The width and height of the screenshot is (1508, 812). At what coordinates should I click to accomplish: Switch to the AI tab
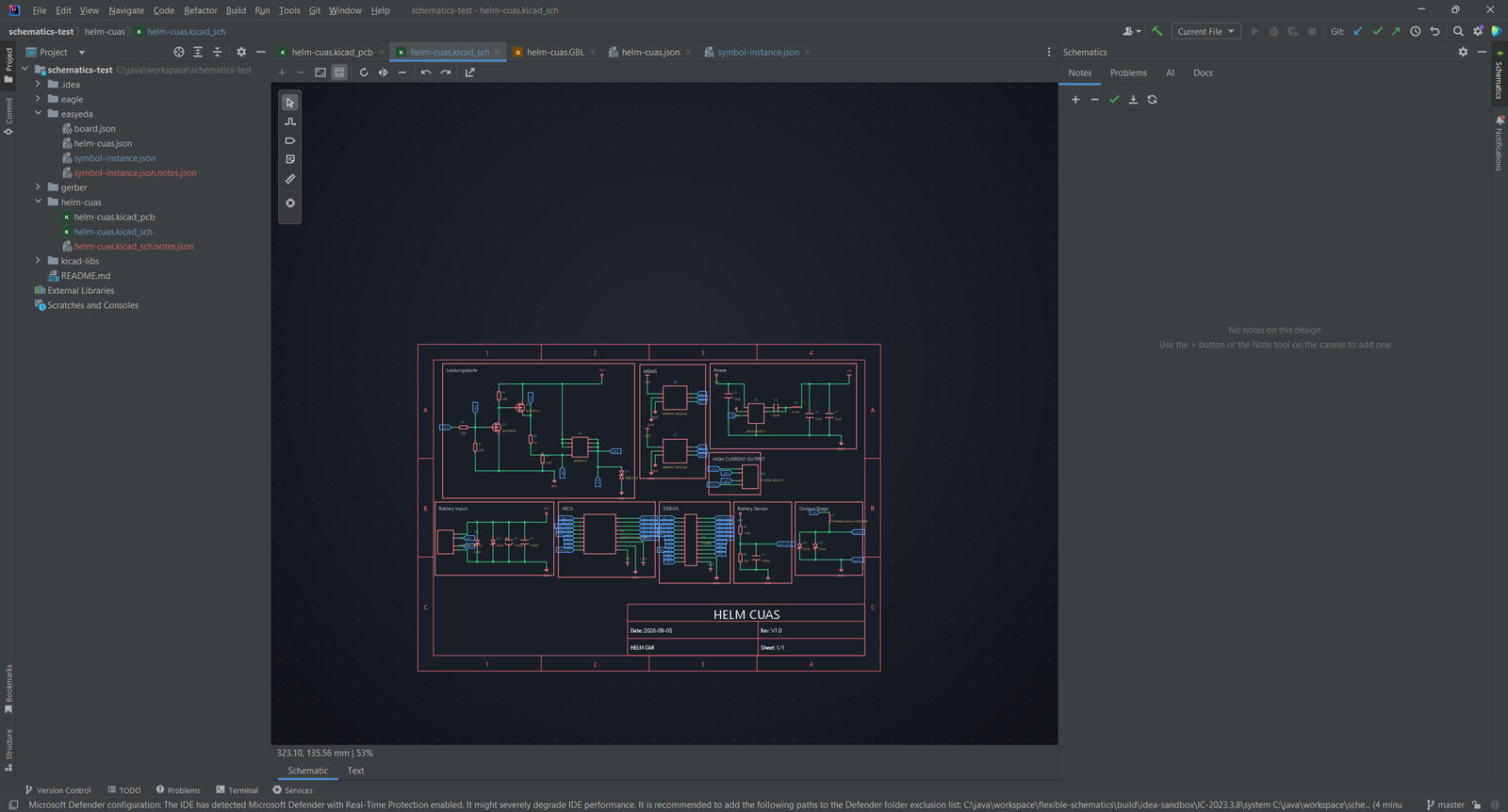pyautogui.click(x=1171, y=73)
